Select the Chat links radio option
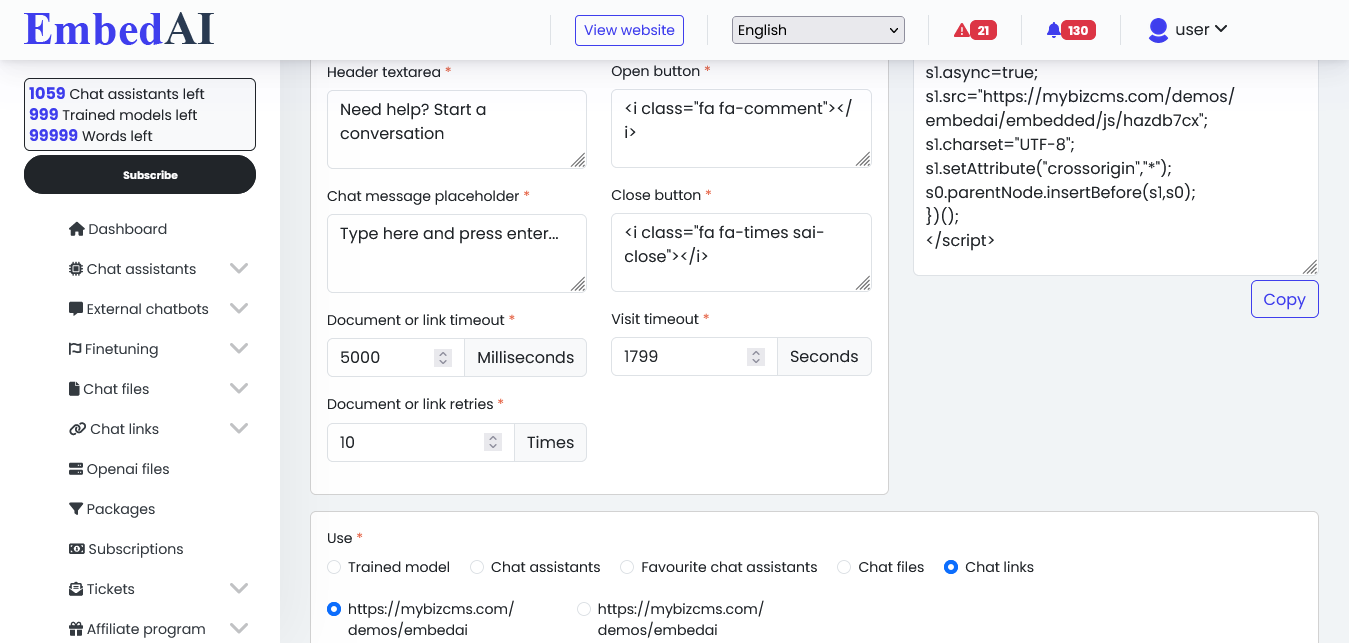The image size is (1349, 643). tap(951, 567)
